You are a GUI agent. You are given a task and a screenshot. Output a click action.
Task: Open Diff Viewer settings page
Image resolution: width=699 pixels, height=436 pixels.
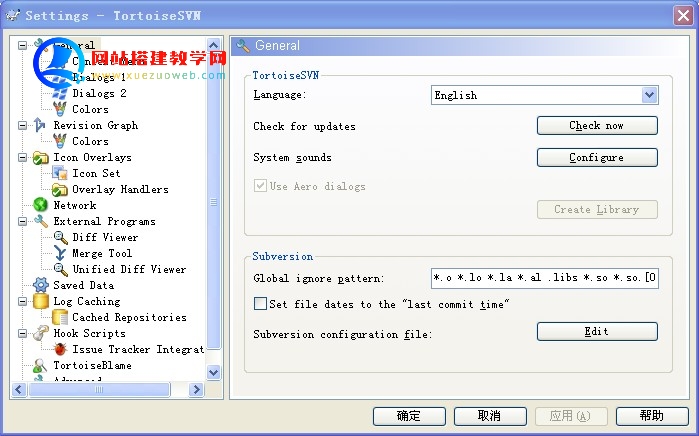105,237
